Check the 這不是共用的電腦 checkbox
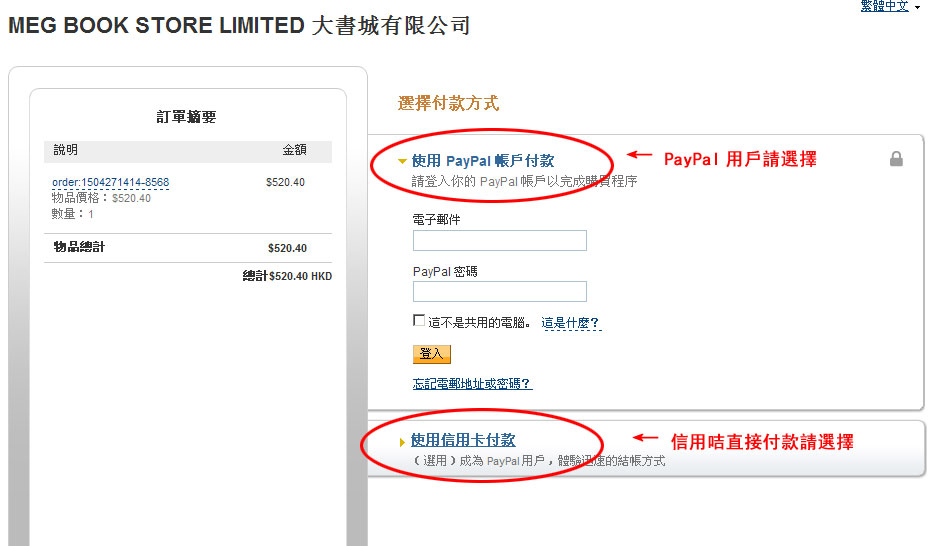This screenshot has height=546, width=928. (419, 320)
